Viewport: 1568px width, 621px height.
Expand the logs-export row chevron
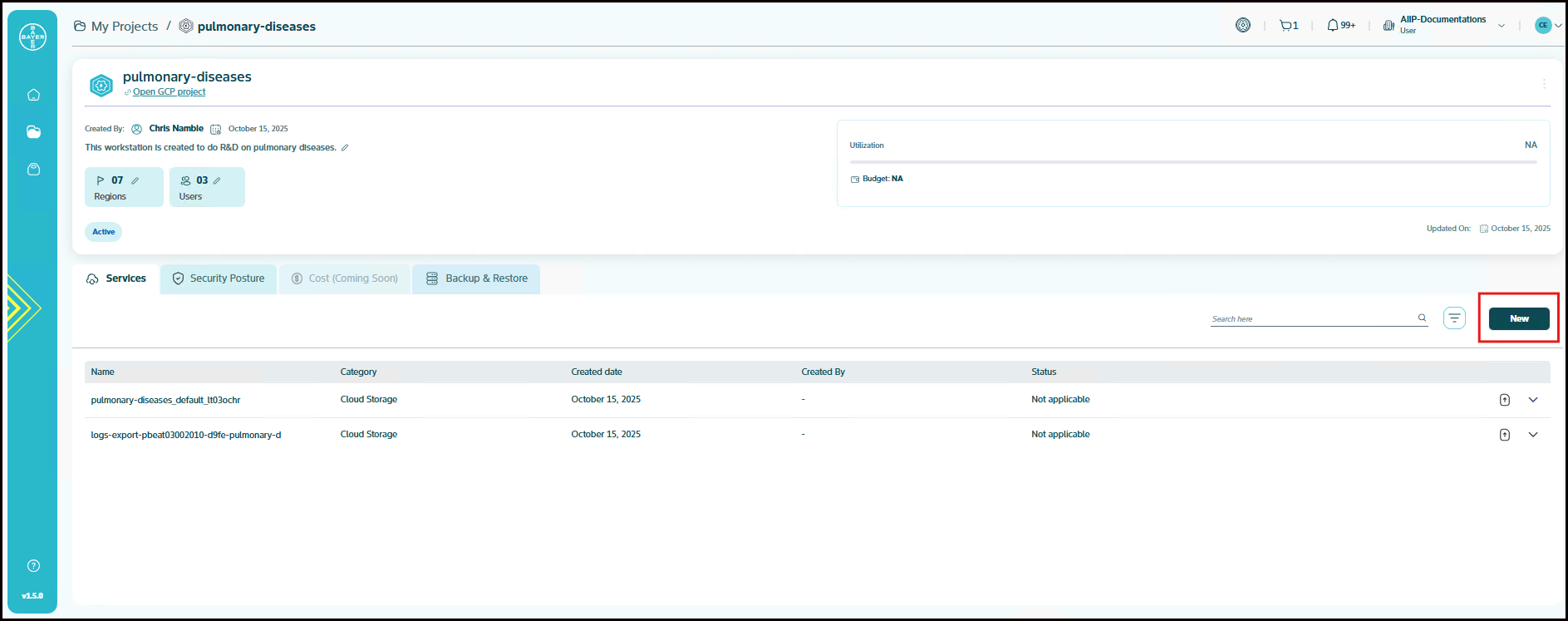[x=1533, y=435]
